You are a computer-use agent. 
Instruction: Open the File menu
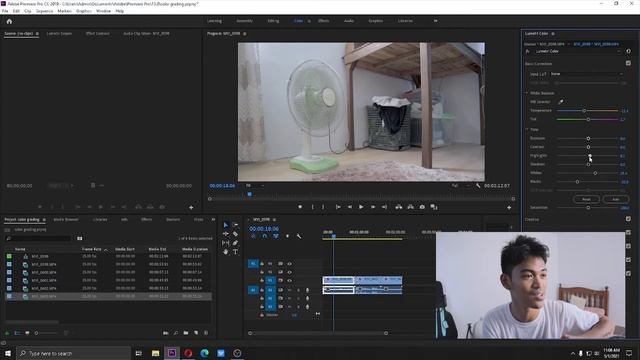5,11
